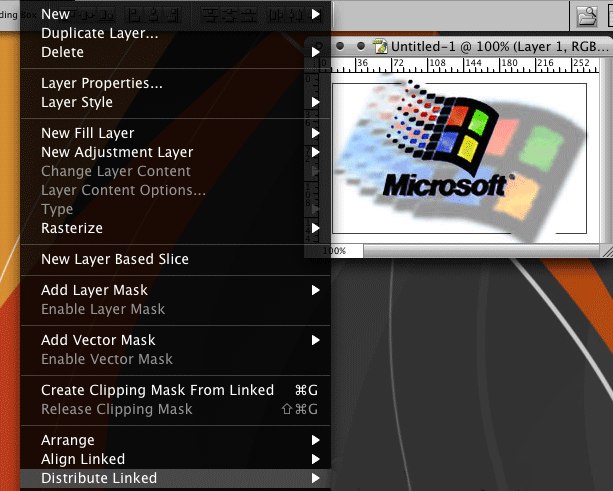Click the horizontal ruler at mark 108

point(437,65)
